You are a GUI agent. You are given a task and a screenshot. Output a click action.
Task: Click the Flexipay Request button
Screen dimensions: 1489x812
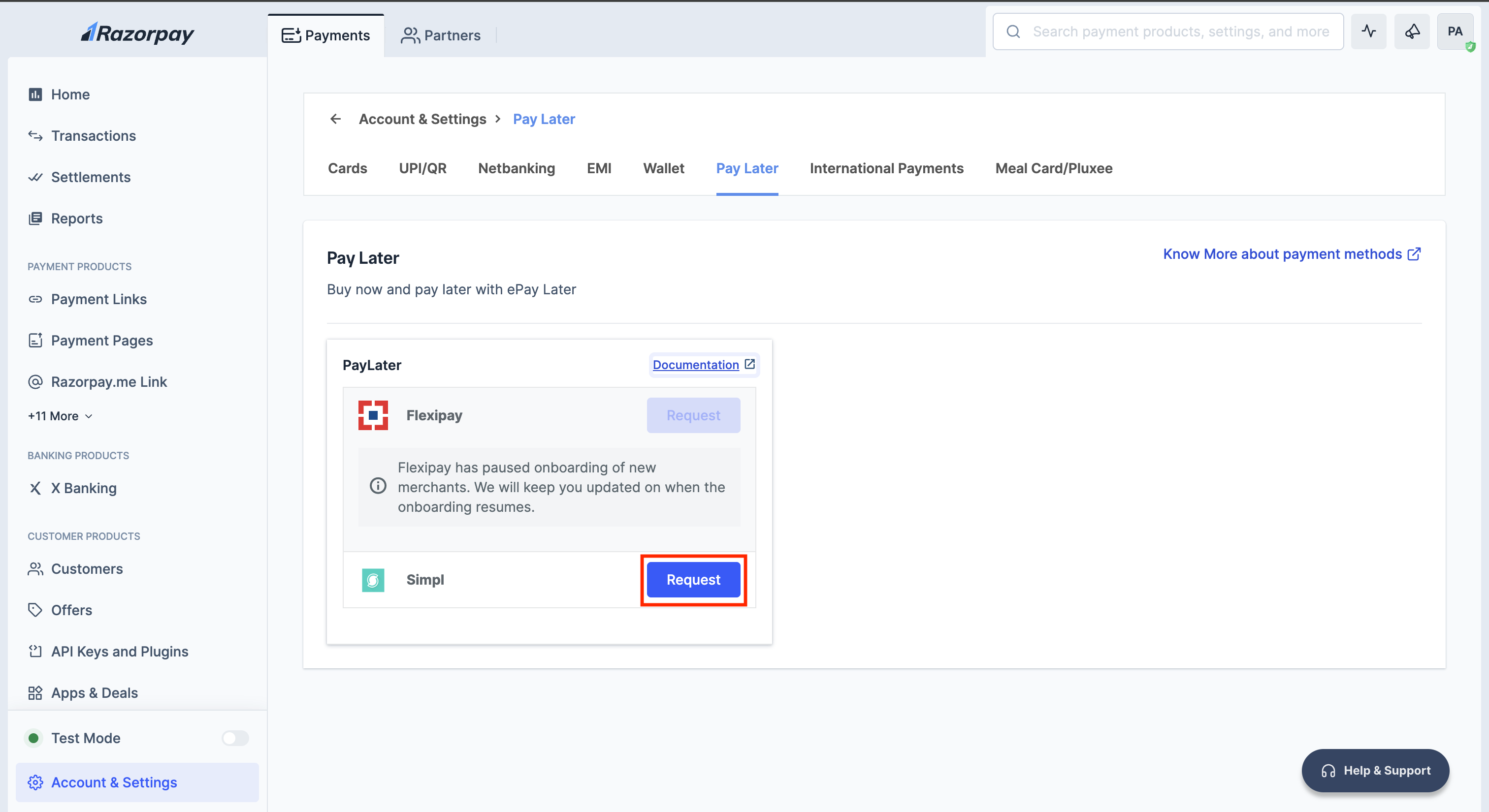pos(693,415)
